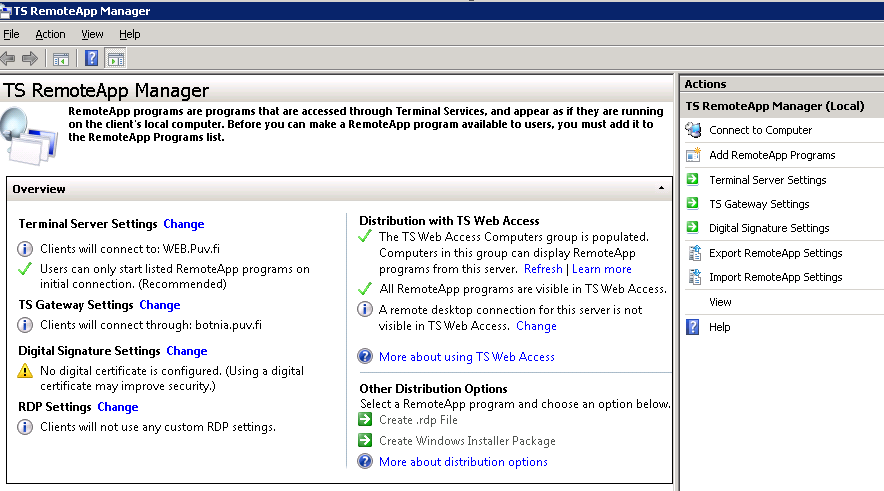Click the Actions pane title
Viewport: 884px width, 491px height.
pyautogui.click(x=705, y=84)
